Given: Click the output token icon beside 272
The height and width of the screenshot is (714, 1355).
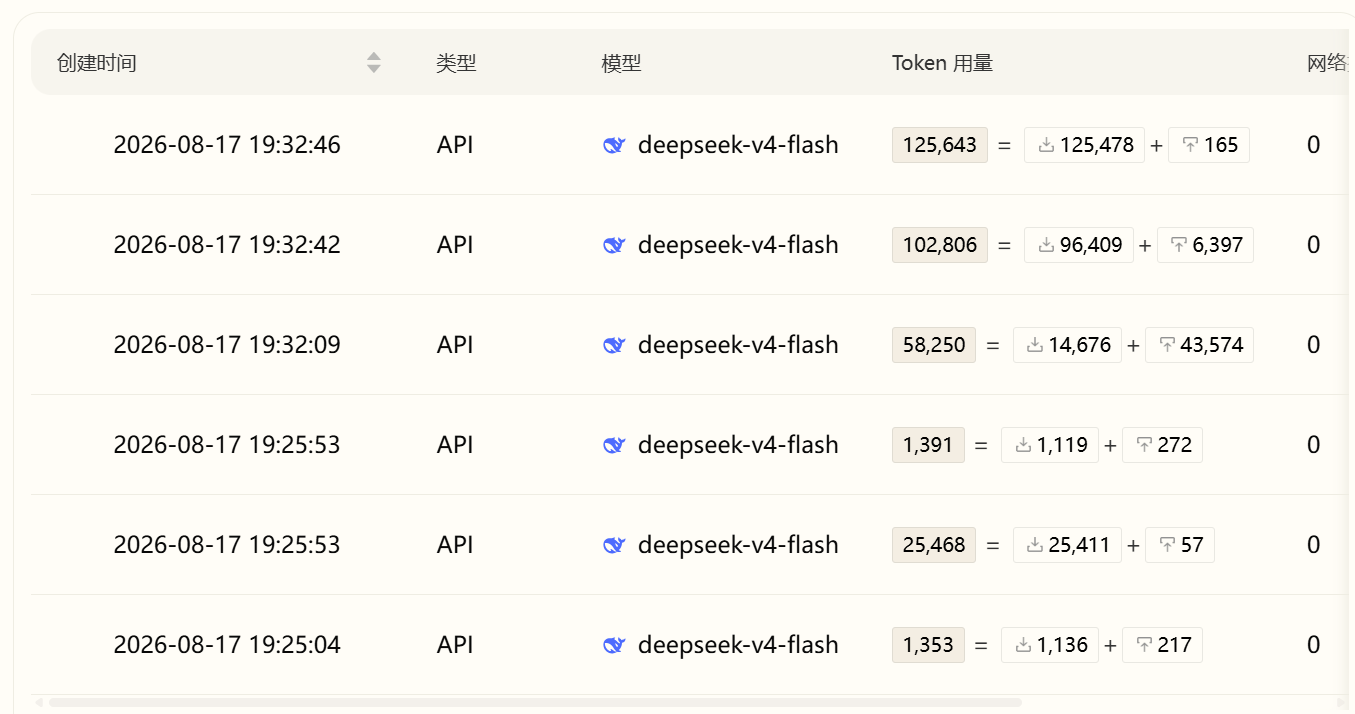Looking at the screenshot, I should (x=1144, y=445).
